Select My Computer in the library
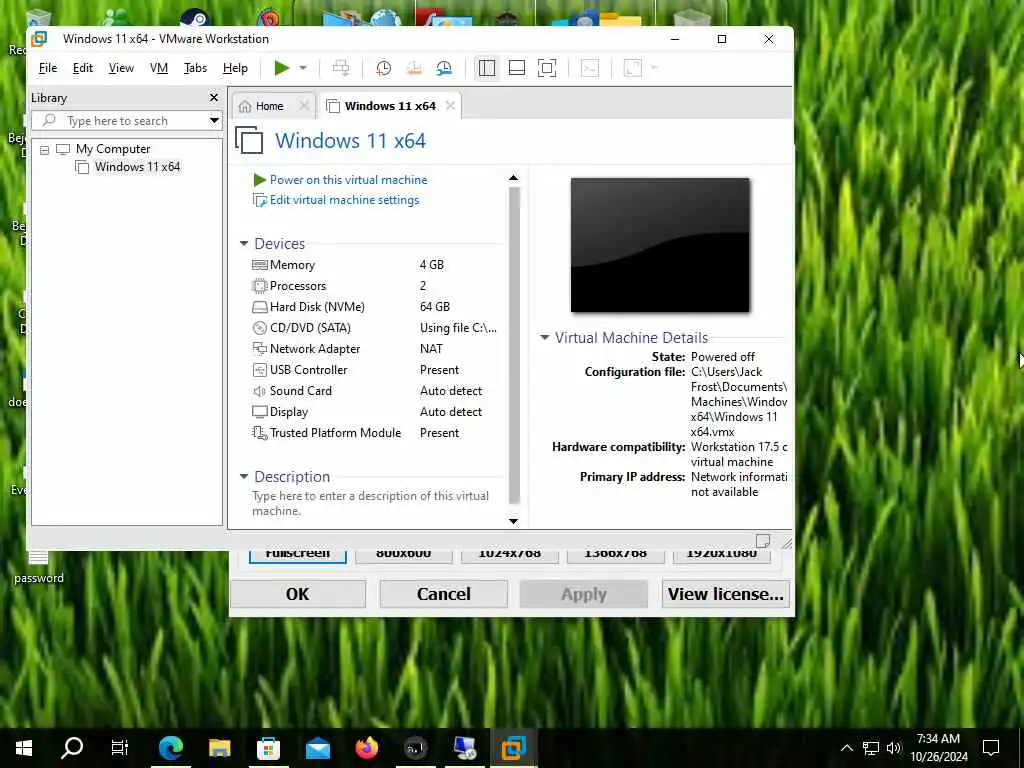Viewport: 1024px width, 768px height. click(x=112, y=149)
